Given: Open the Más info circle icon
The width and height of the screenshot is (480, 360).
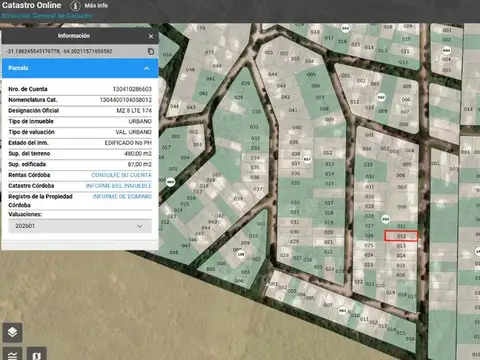Looking at the screenshot, I should [75, 6].
